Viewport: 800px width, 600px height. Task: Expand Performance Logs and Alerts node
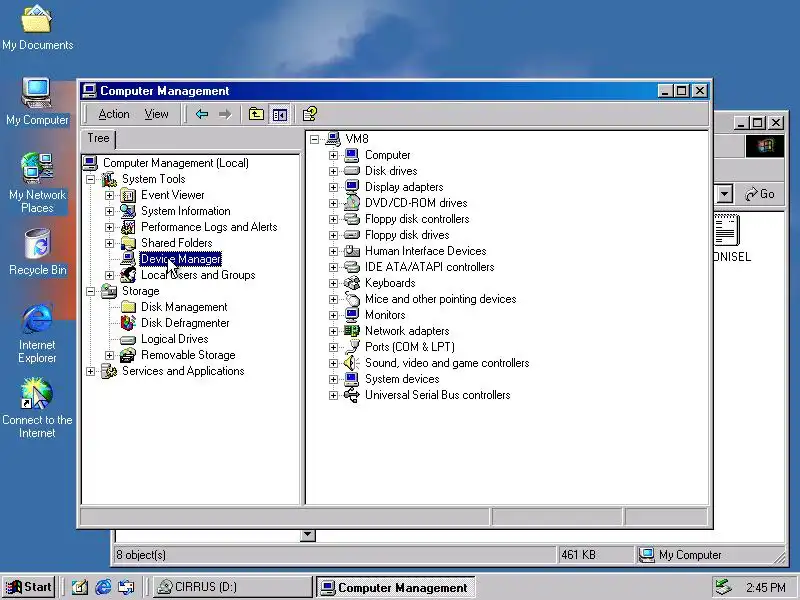click(x=109, y=227)
